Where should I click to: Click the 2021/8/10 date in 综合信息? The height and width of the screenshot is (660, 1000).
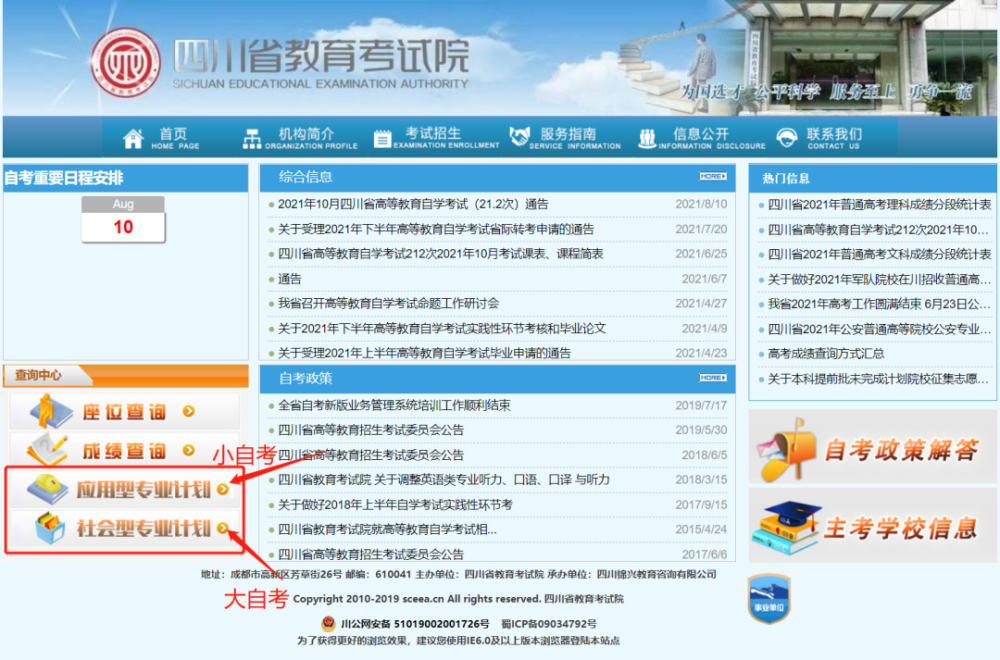701,204
